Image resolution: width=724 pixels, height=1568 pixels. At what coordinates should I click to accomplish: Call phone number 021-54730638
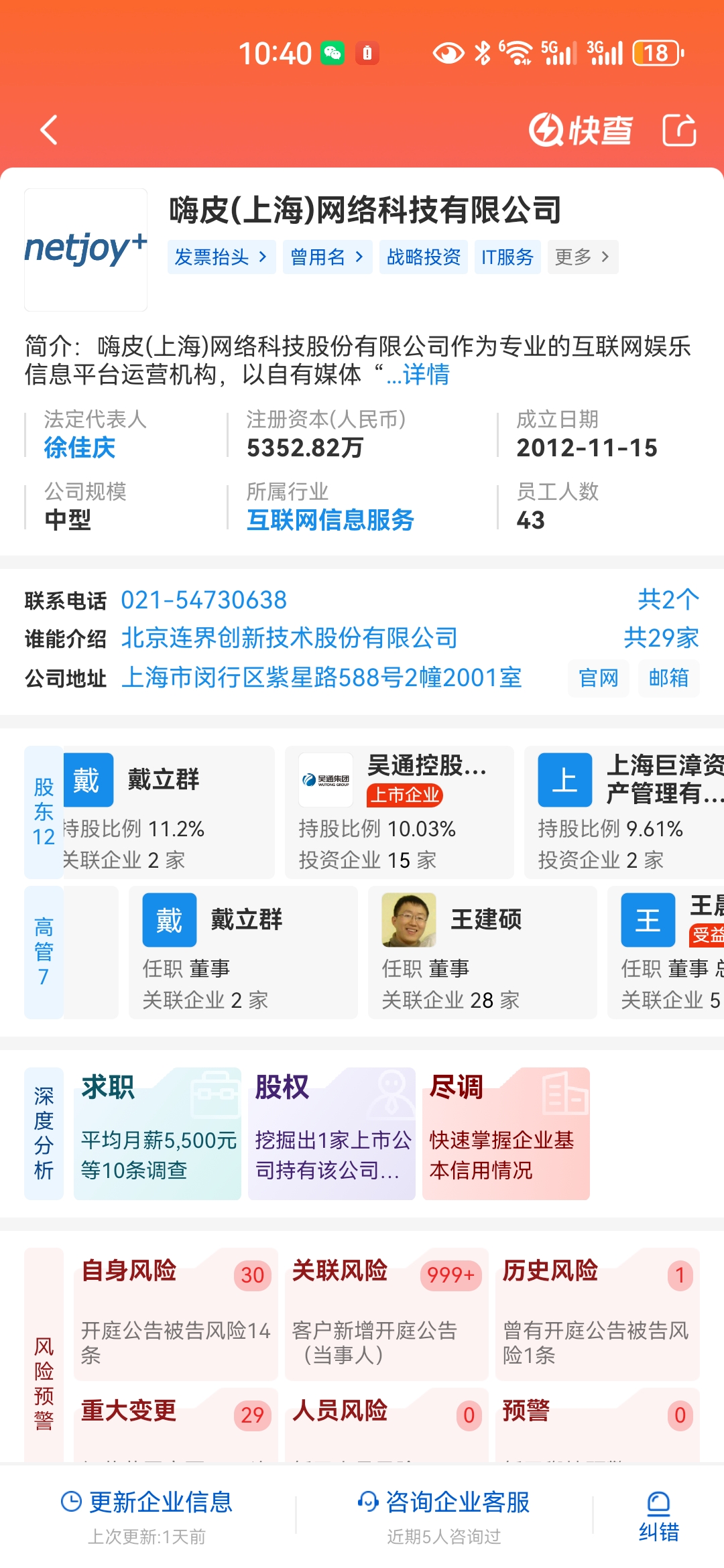pyautogui.click(x=204, y=600)
